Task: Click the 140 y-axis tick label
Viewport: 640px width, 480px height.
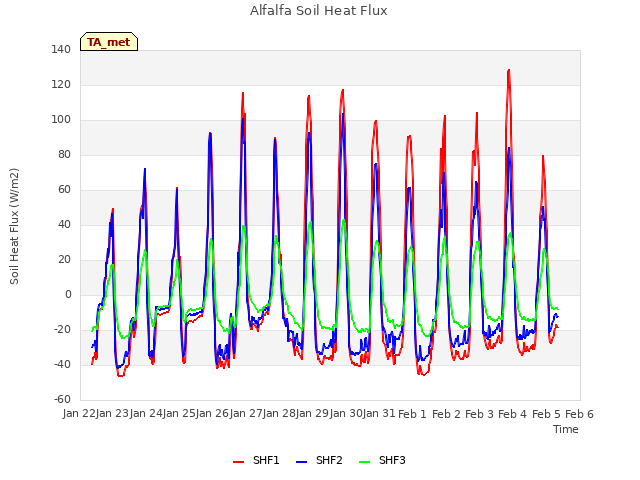Action: click(x=61, y=49)
